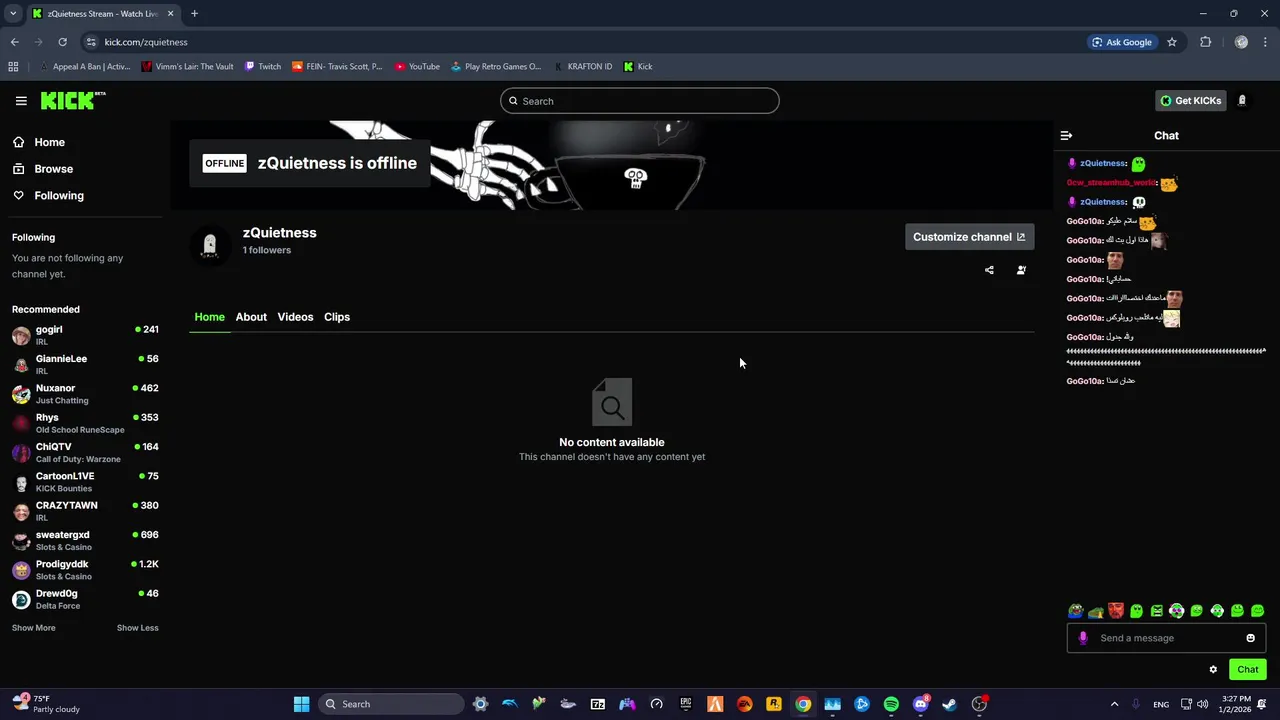Show hidden system tray icons
Image resolution: width=1280 pixels, height=720 pixels.
pos(1114,704)
